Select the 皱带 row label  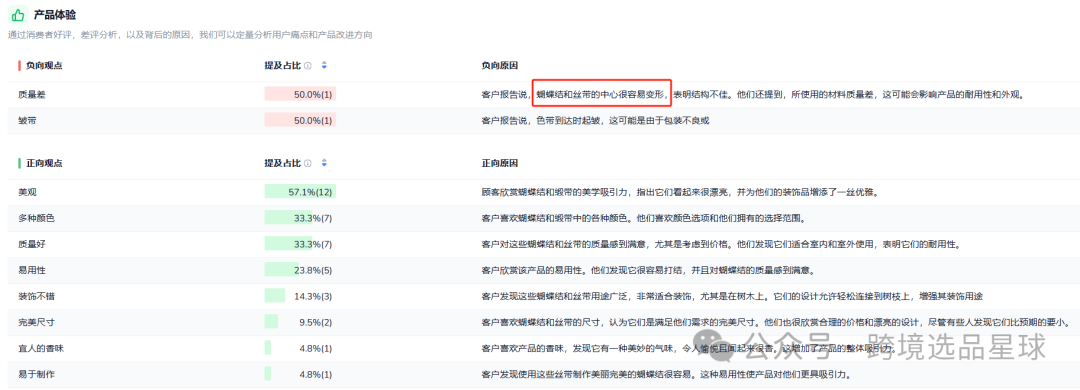tap(28, 121)
